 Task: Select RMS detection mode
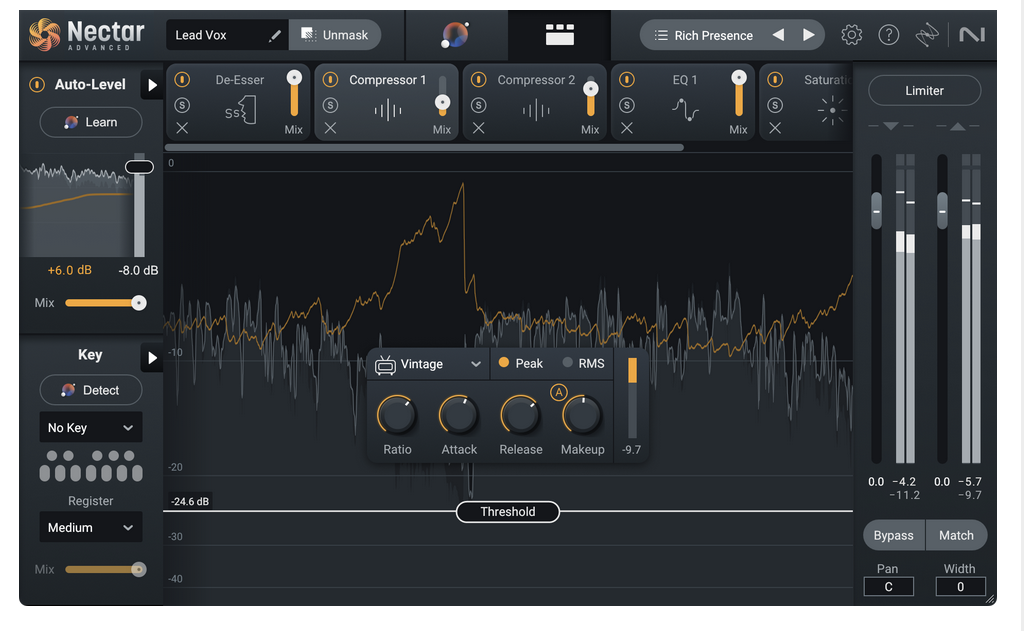(x=584, y=363)
